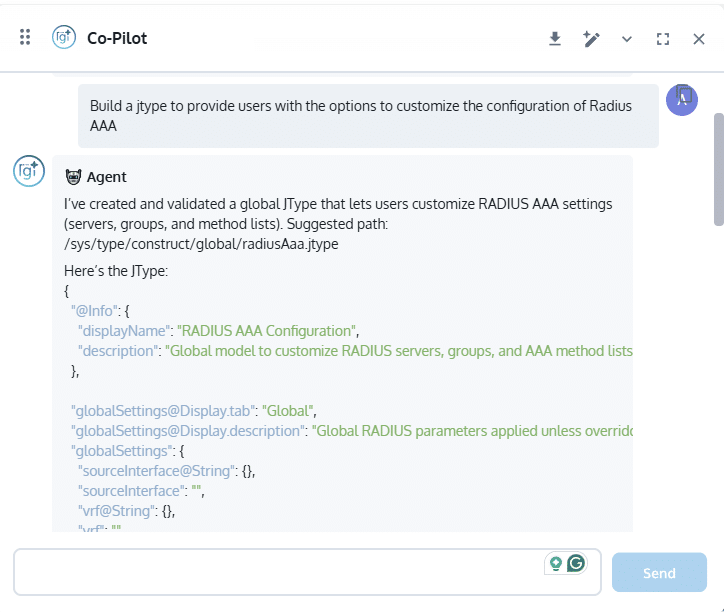Click the user prompt about Radius AAA
This screenshot has height=612, width=724.
click(x=360, y=116)
